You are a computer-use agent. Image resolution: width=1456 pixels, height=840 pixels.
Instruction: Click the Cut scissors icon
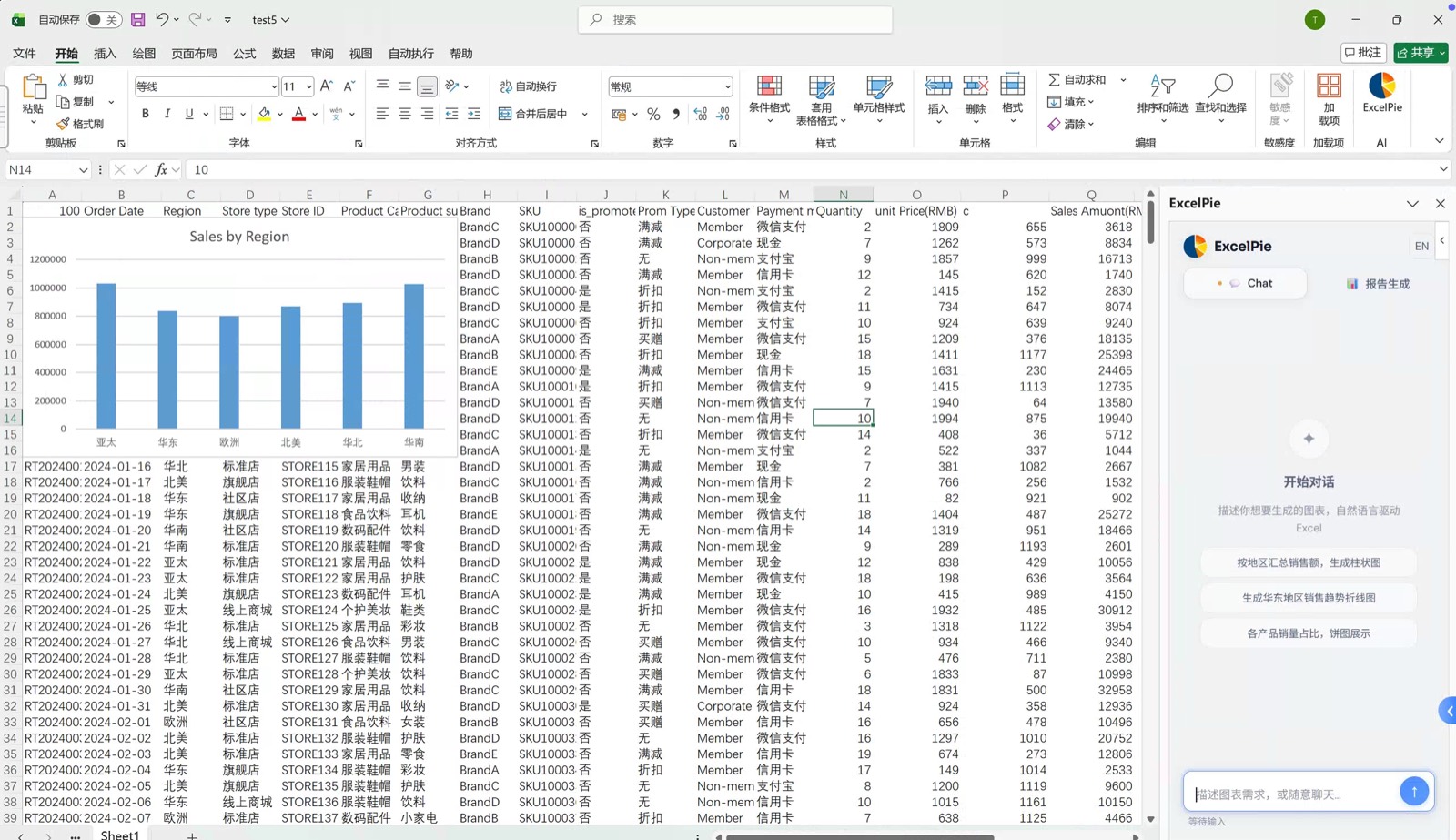pyautogui.click(x=63, y=80)
